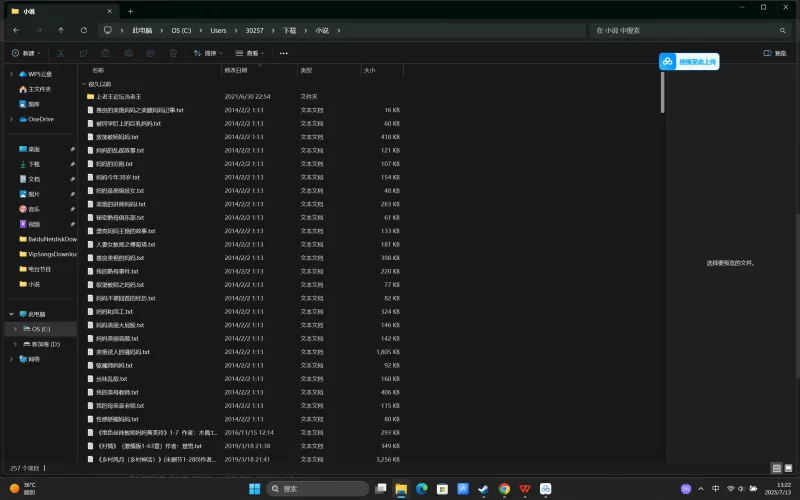Click the computer icon in address bar
This screenshot has width=800, height=500.
(x=108, y=30)
